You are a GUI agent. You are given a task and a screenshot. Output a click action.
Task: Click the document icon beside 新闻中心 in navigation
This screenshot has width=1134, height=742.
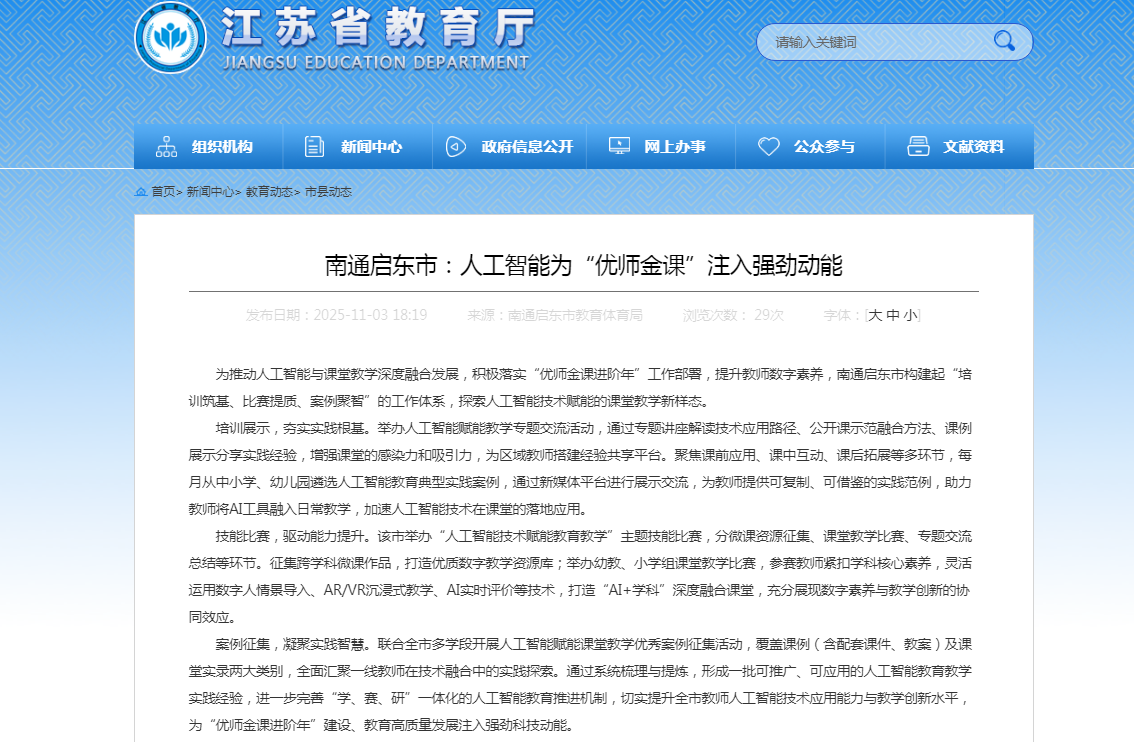click(x=314, y=147)
